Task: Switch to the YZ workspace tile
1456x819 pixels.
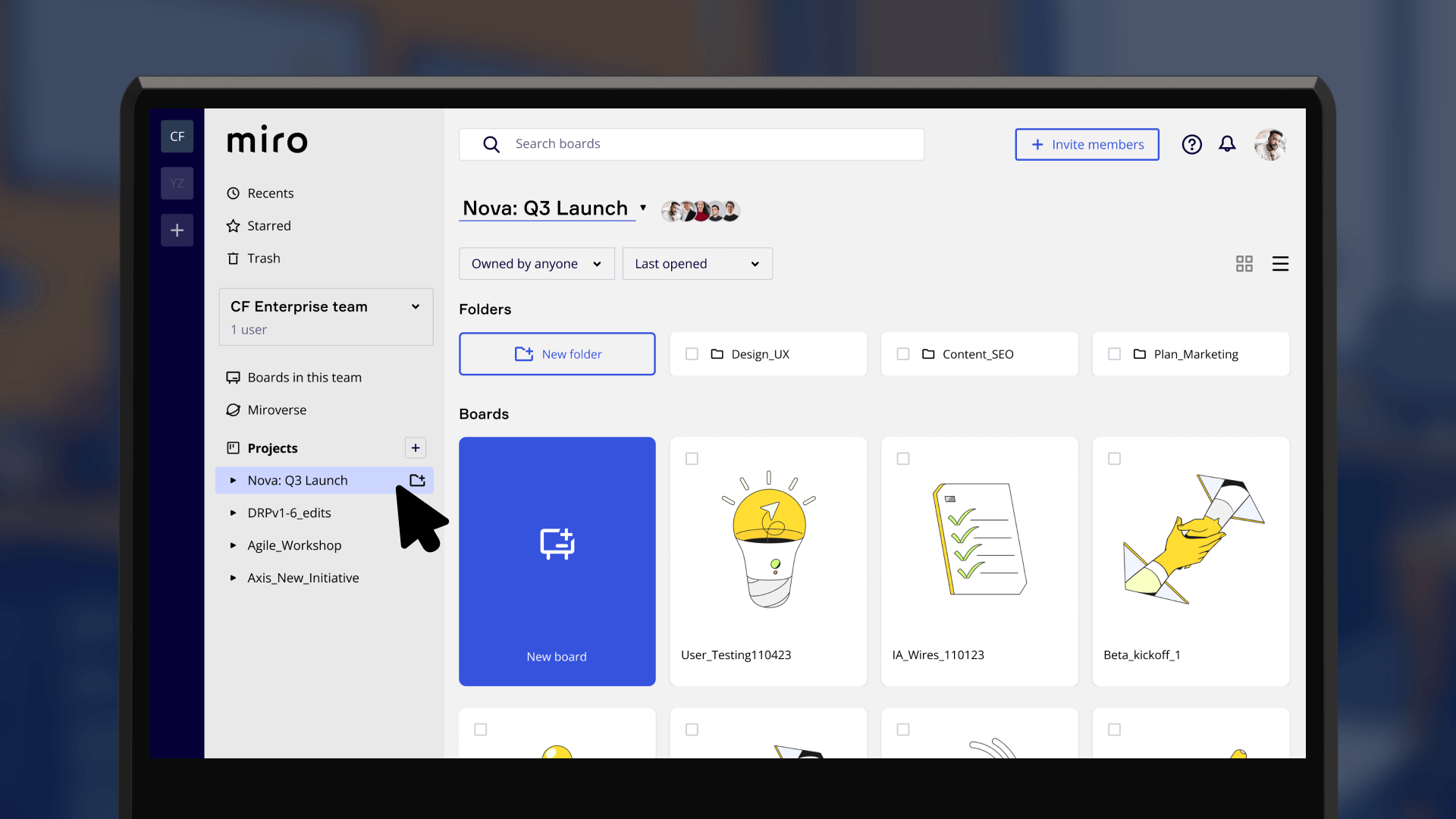Action: pyautogui.click(x=177, y=184)
